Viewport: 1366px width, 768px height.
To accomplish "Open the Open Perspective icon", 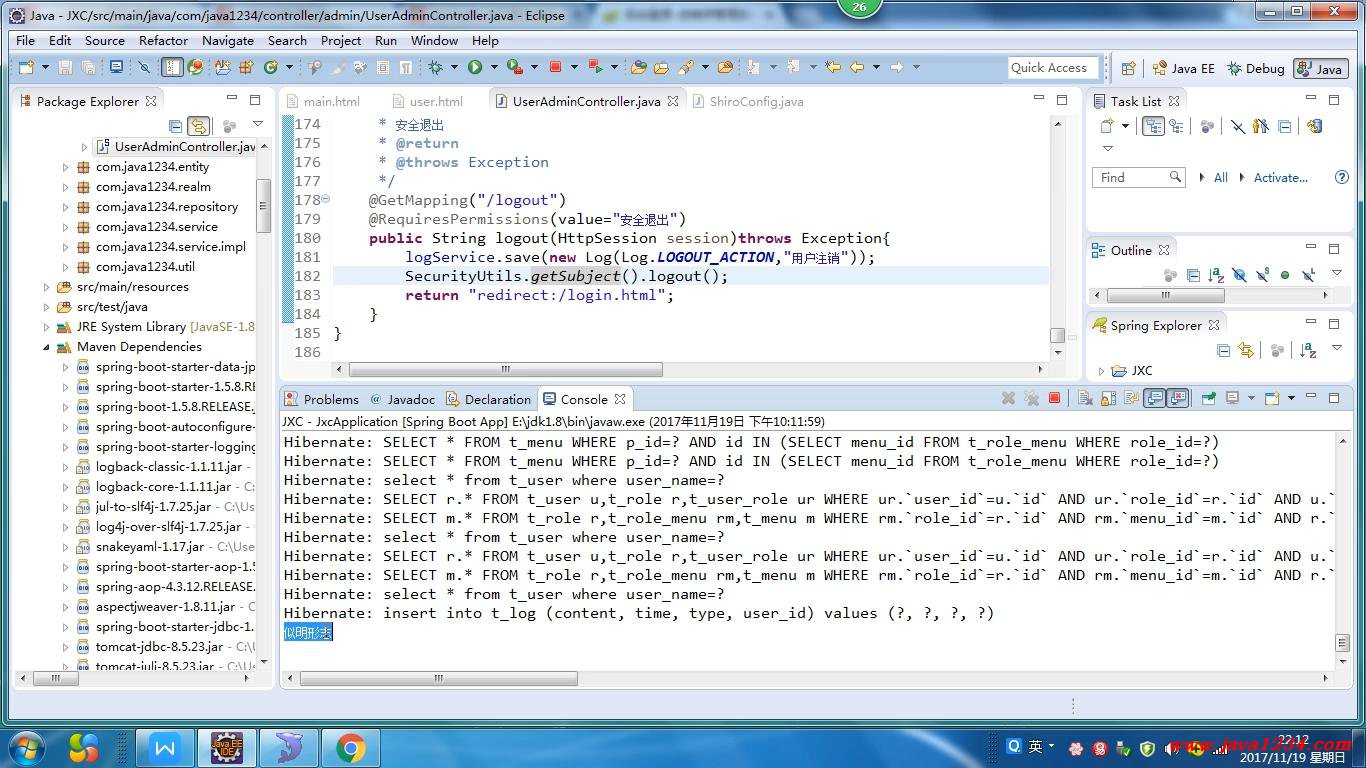I will click(1128, 68).
